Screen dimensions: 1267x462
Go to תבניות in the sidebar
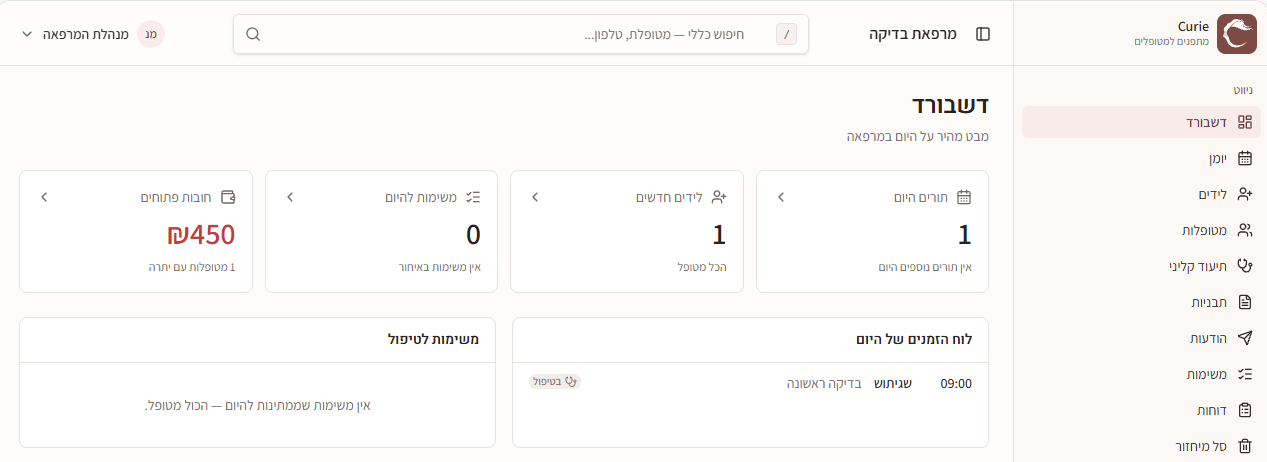pos(1141,302)
